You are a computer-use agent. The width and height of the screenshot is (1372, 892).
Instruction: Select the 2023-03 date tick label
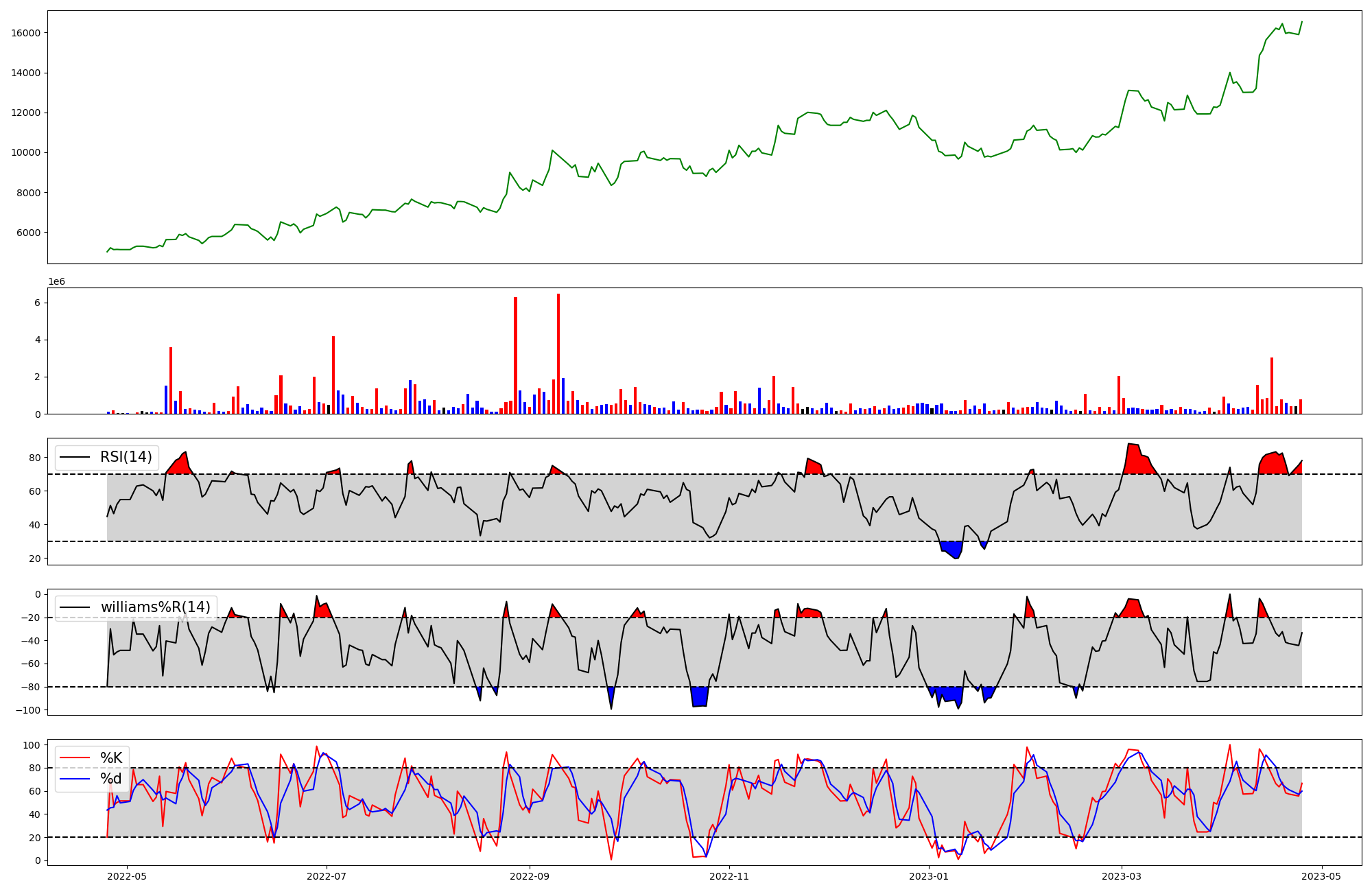[x=1122, y=876]
